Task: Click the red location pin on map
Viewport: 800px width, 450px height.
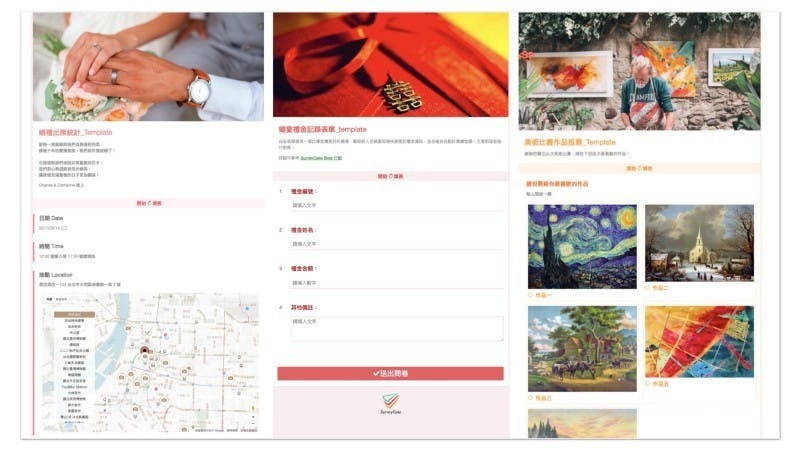Action: click(144, 351)
